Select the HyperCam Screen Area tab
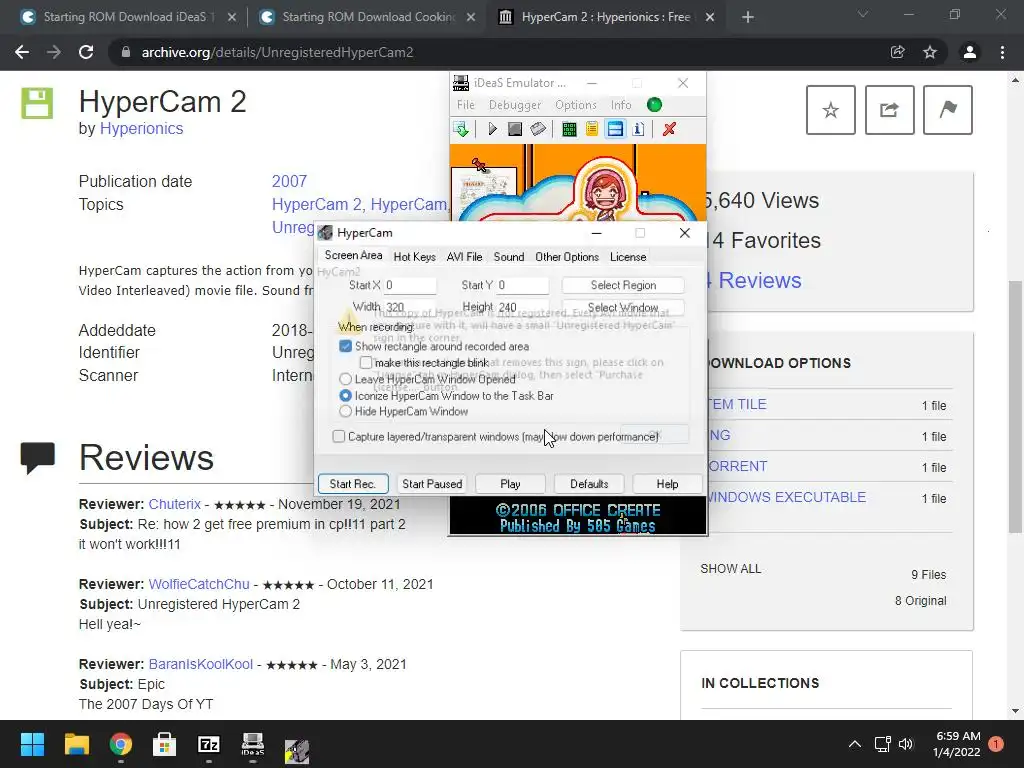 click(x=353, y=255)
